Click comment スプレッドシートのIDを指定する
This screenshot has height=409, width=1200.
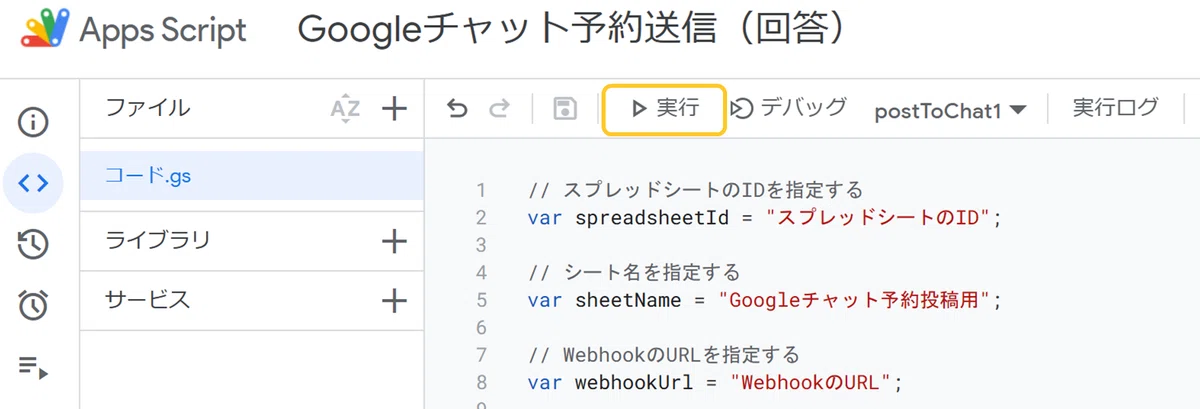tap(696, 190)
